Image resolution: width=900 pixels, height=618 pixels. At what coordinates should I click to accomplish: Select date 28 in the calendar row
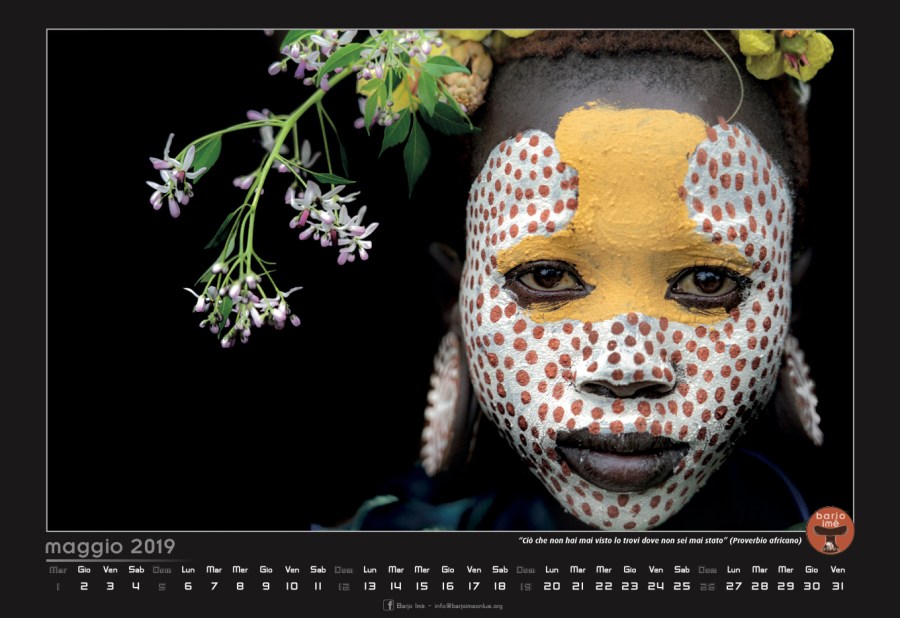click(760, 586)
